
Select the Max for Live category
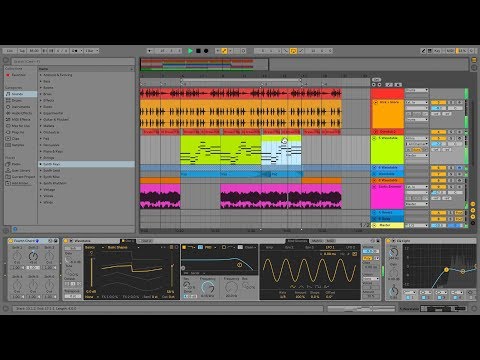point(21,126)
